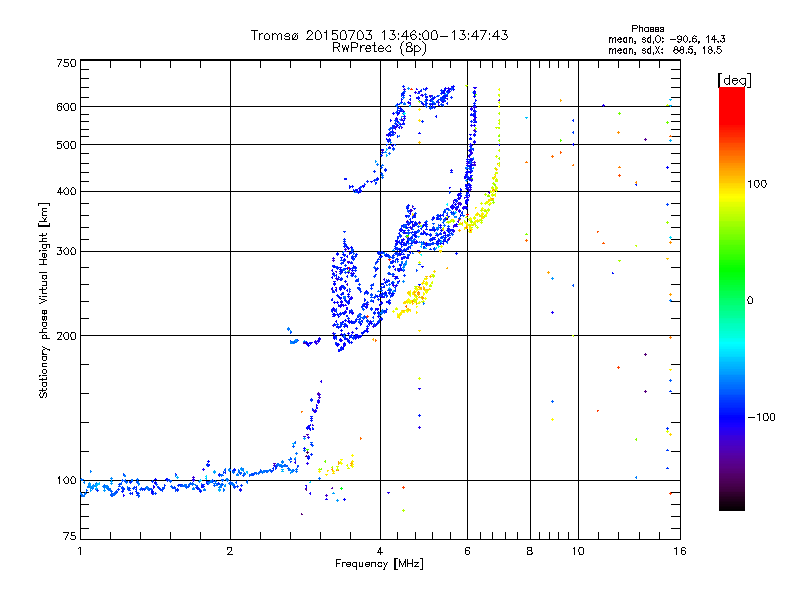The width and height of the screenshot is (800, 600).
Task: Click the y-axis tick label '500'
Action: (x=66, y=145)
